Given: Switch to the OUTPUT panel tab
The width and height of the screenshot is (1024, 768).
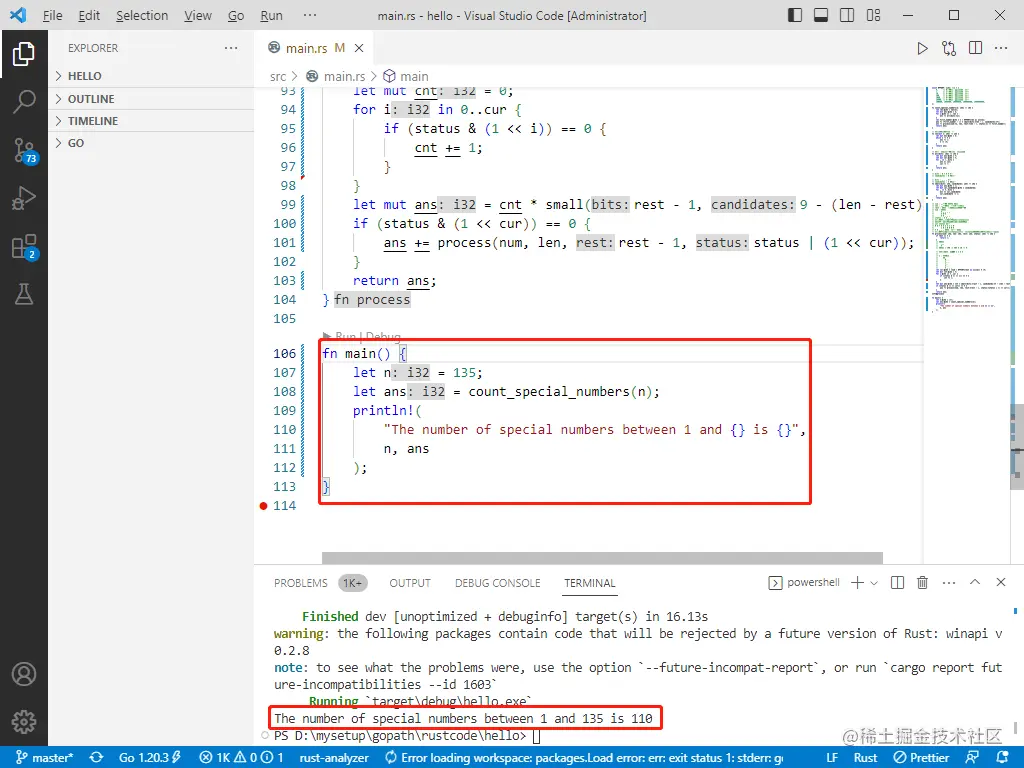Looking at the screenshot, I should coord(410,583).
